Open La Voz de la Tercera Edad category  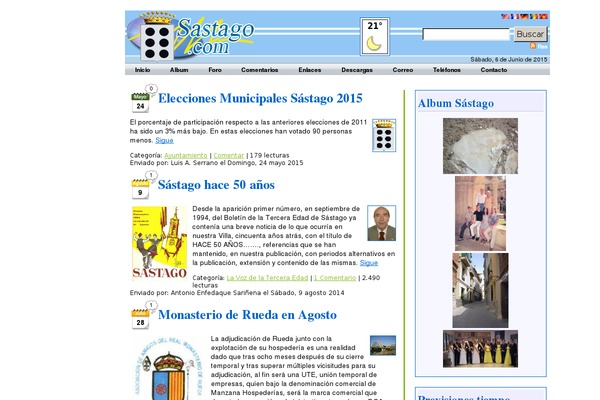pyautogui.click(x=267, y=278)
